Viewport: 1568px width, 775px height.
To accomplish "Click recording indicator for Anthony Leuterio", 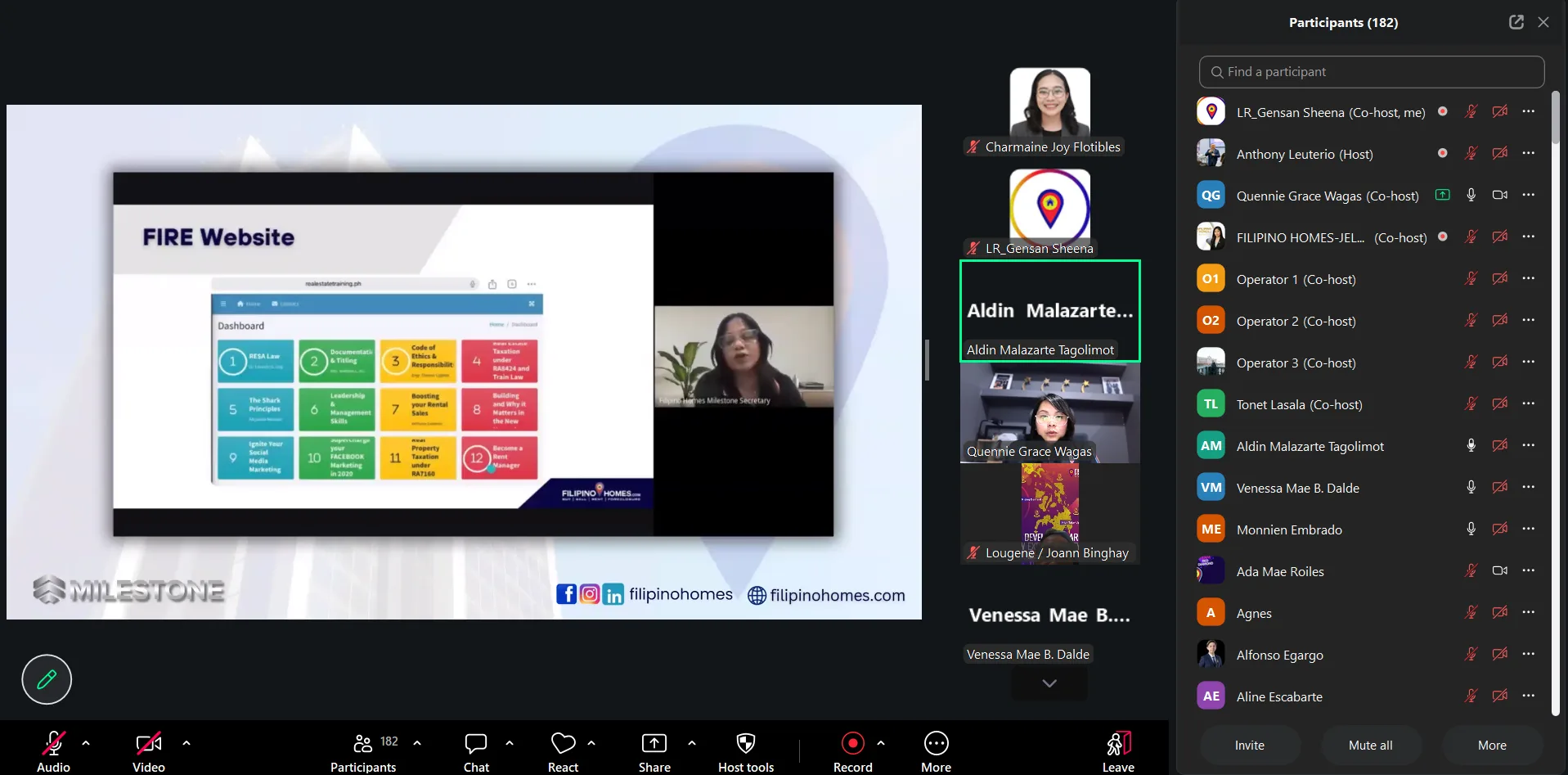I will pyautogui.click(x=1443, y=153).
